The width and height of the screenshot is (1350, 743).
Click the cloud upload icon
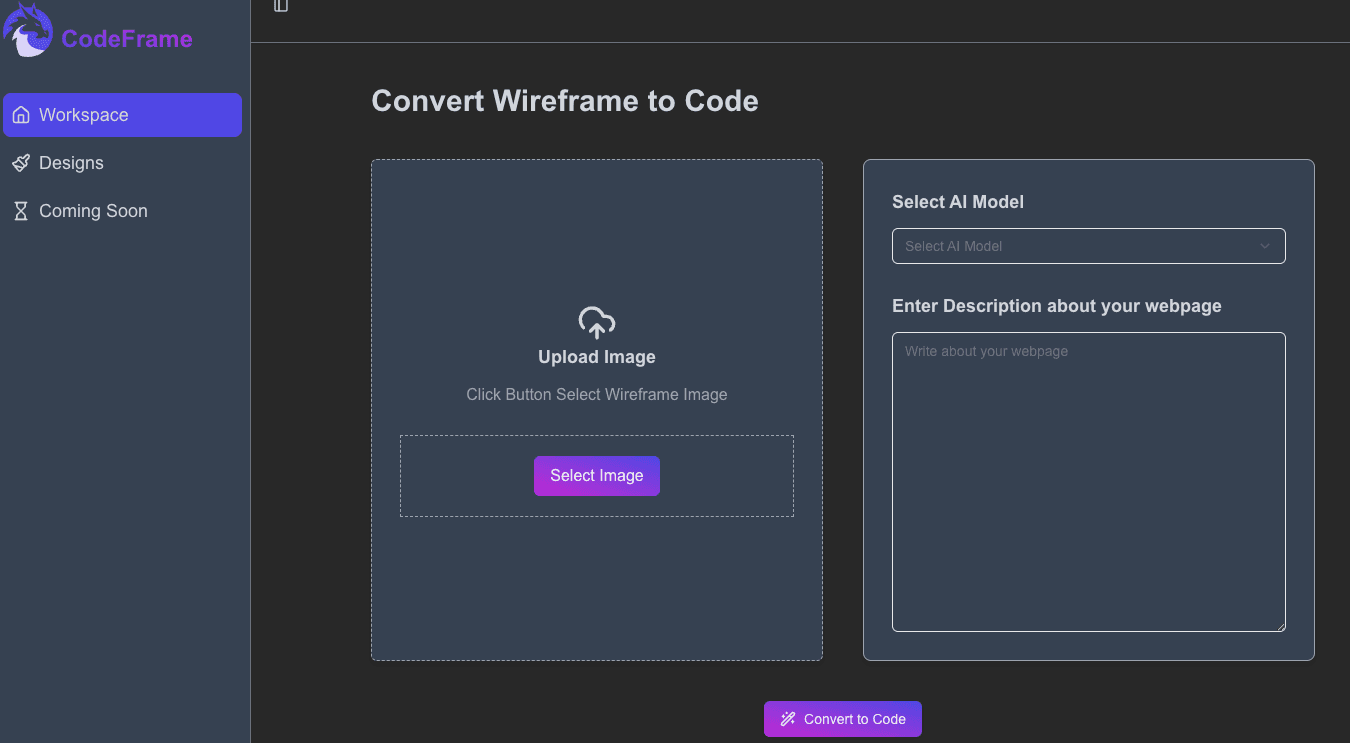point(596,323)
